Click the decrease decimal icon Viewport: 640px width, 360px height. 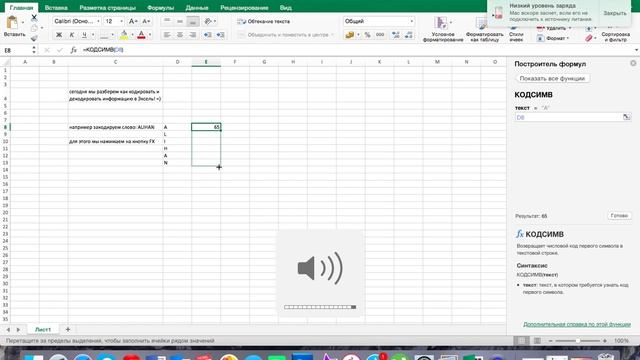point(409,35)
